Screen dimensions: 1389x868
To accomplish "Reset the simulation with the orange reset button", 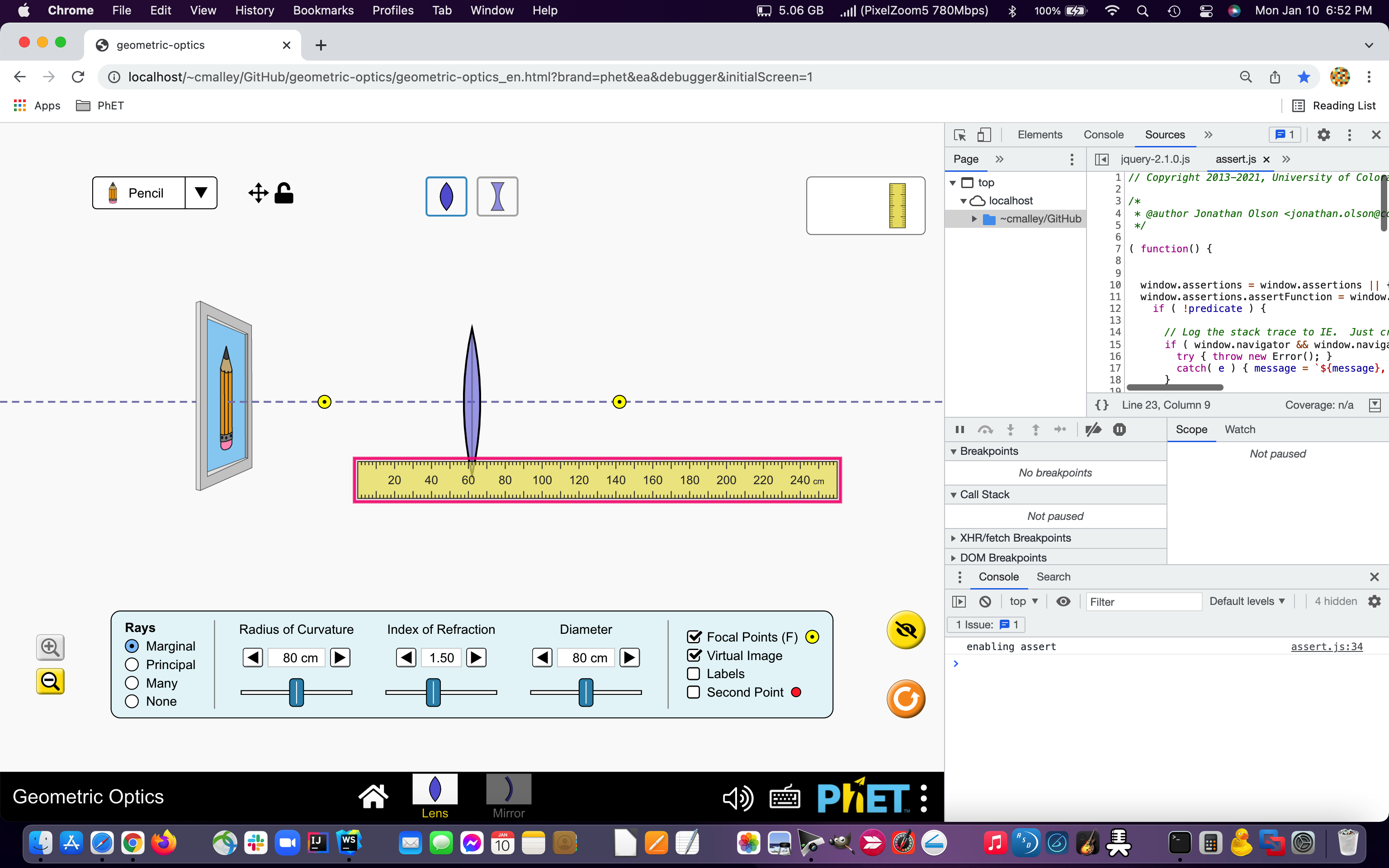I will [906, 698].
